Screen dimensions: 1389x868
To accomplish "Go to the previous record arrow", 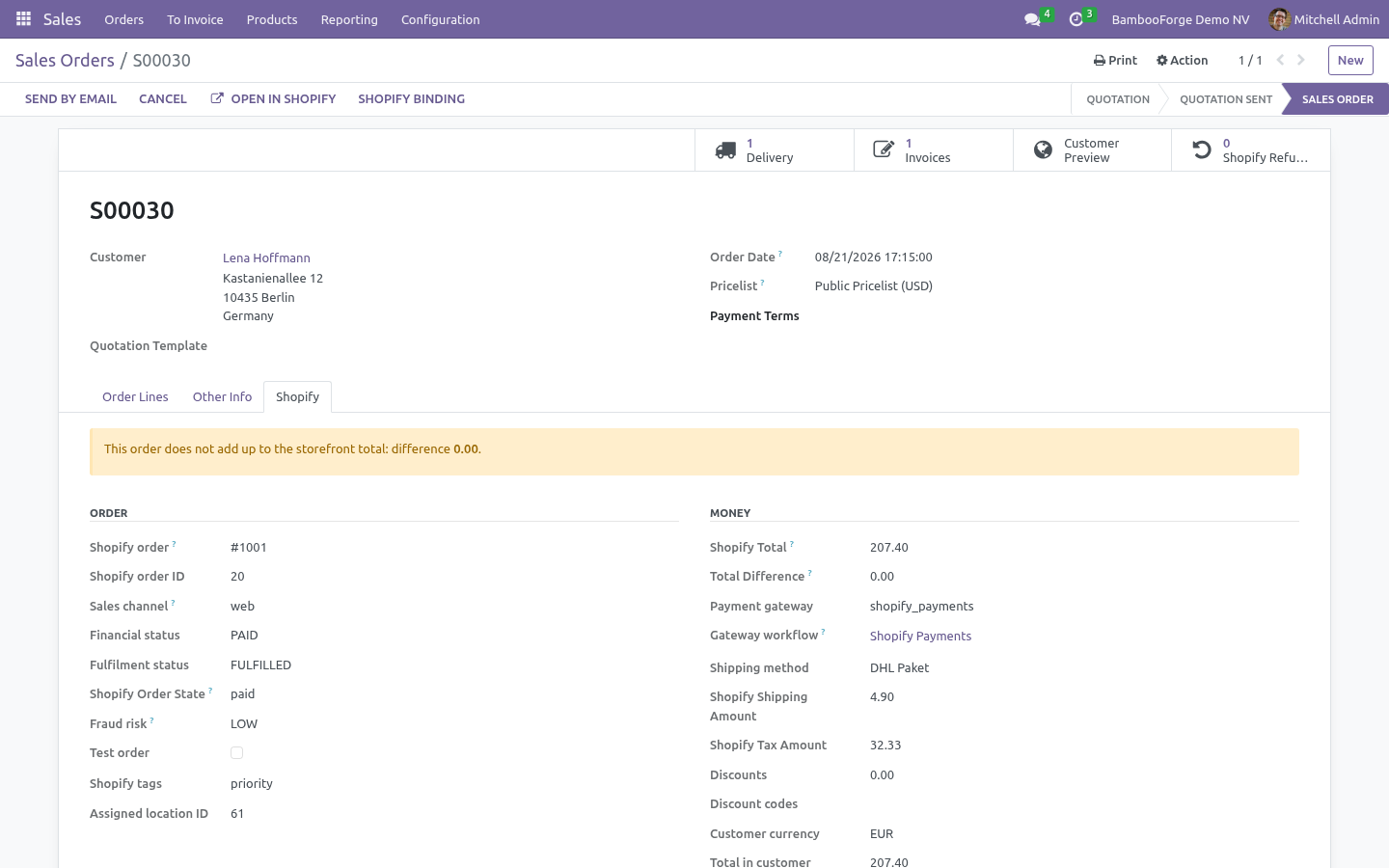I will [x=1281, y=60].
